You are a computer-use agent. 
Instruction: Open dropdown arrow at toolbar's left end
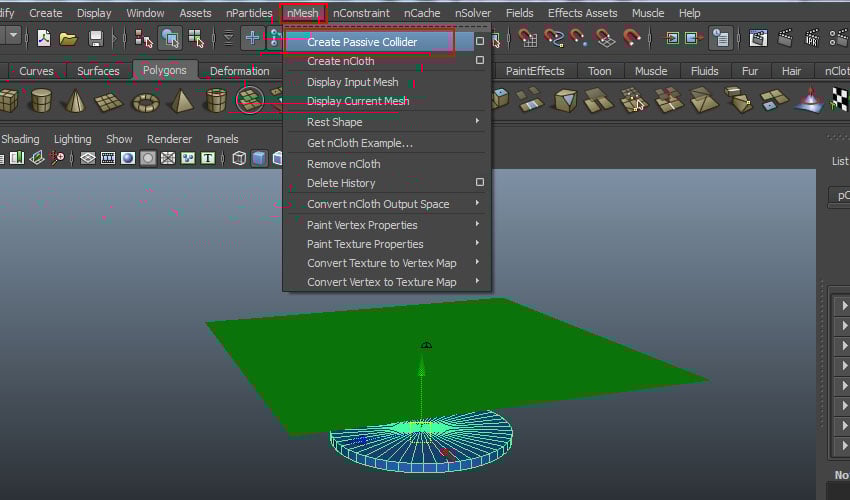coord(14,36)
